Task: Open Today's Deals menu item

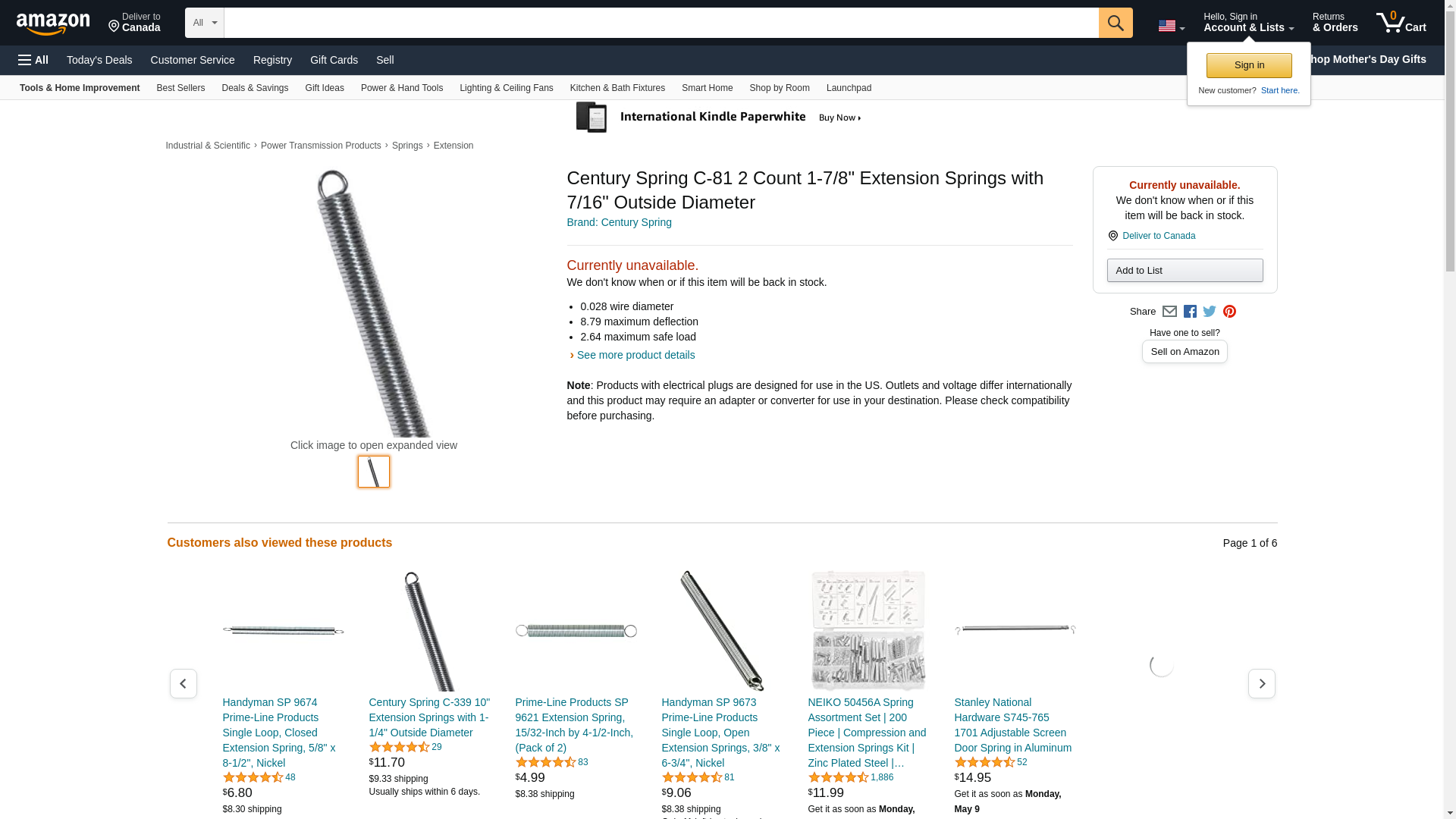Action: click(99, 60)
